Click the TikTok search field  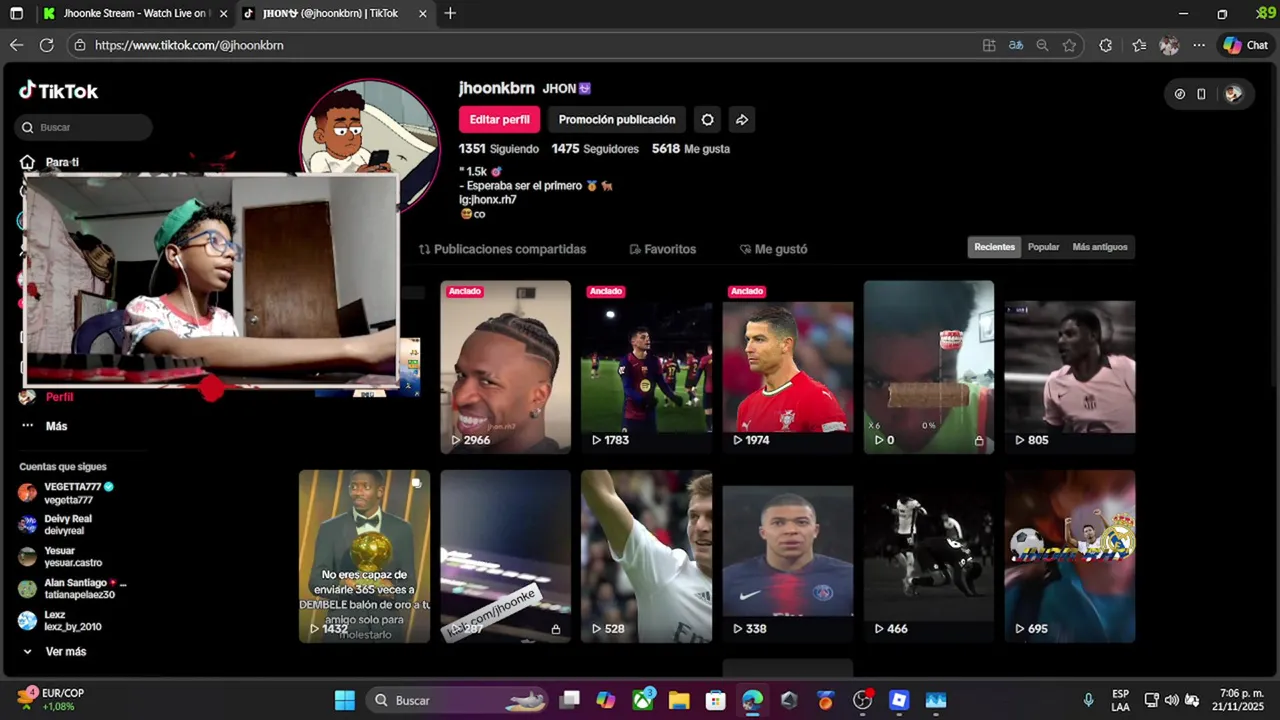coord(84,127)
